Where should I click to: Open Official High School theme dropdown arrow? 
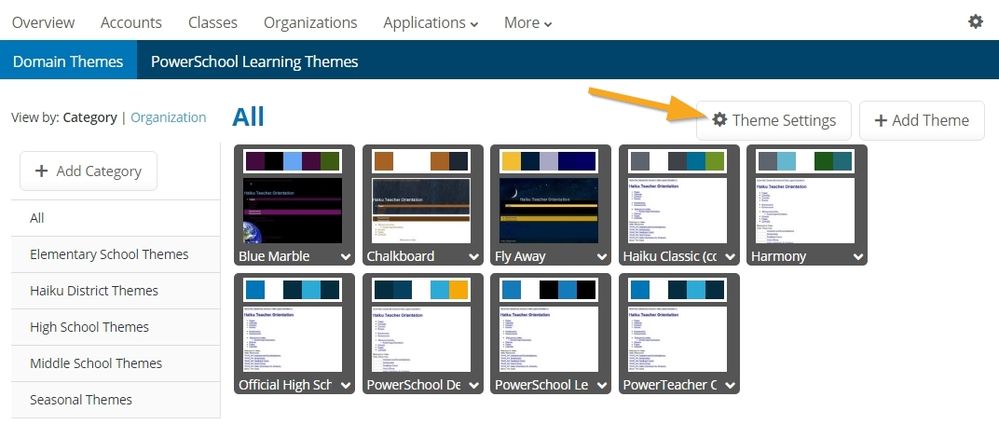click(345, 385)
